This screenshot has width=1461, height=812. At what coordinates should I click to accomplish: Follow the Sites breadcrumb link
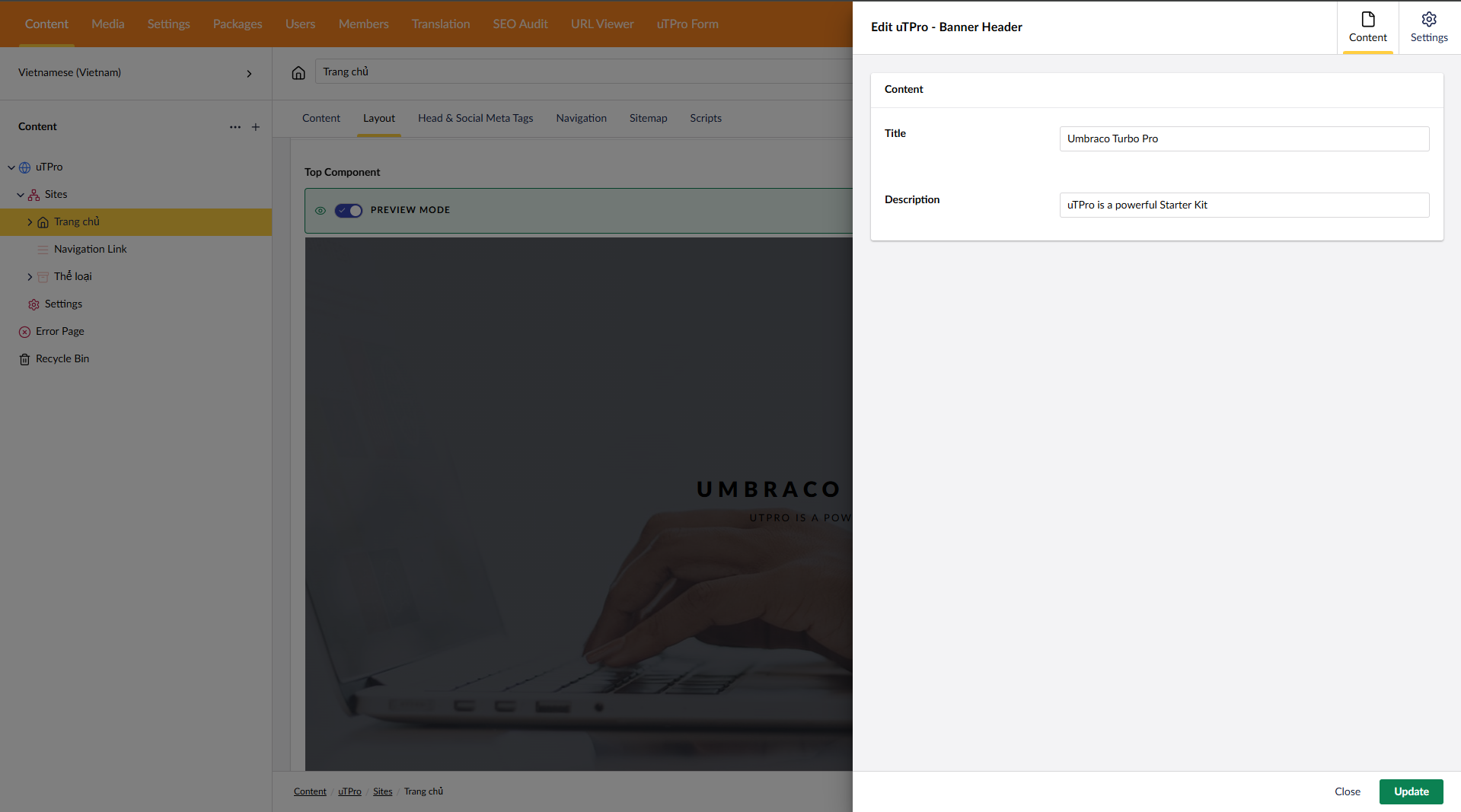pyautogui.click(x=382, y=792)
